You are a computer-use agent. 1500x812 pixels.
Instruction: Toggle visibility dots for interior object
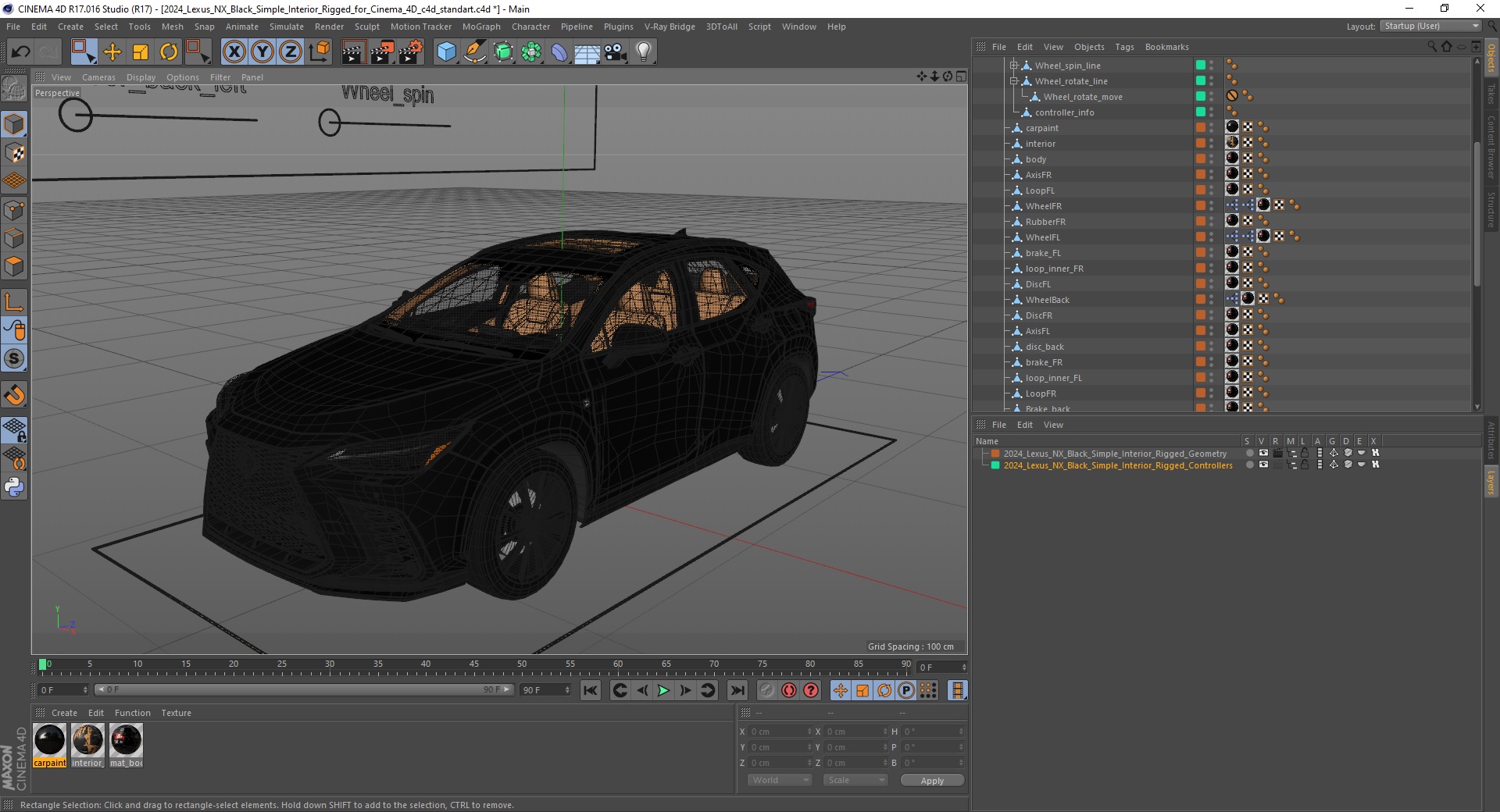click(x=1212, y=144)
